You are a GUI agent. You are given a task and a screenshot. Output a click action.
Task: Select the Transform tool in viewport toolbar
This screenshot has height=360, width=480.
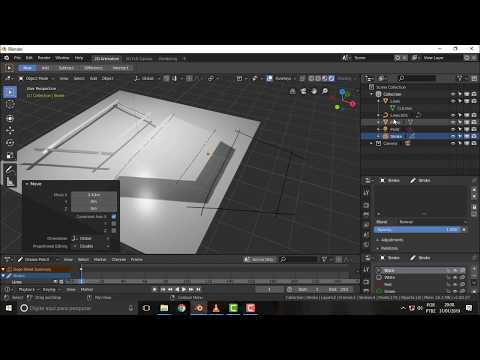[10, 118]
